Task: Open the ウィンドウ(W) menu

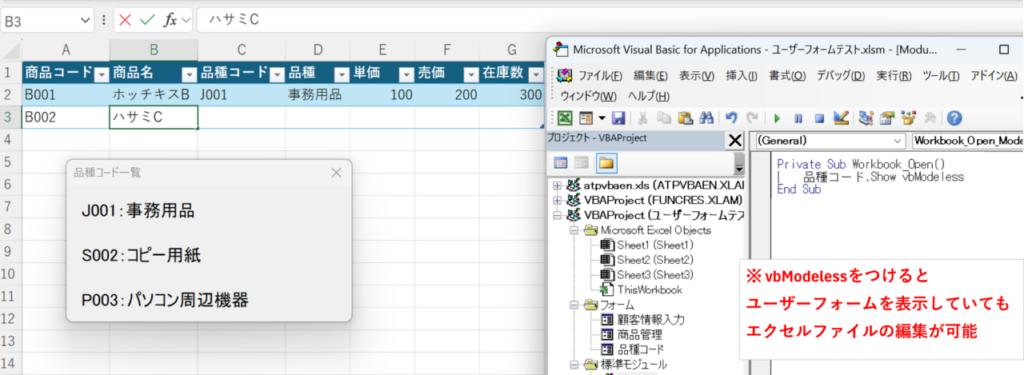Action: [589, 97]
